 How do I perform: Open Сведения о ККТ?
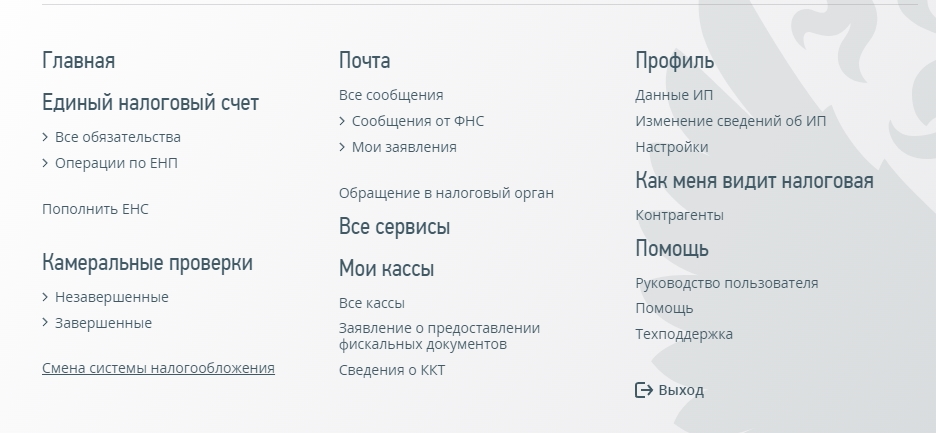tap(392, 370)
